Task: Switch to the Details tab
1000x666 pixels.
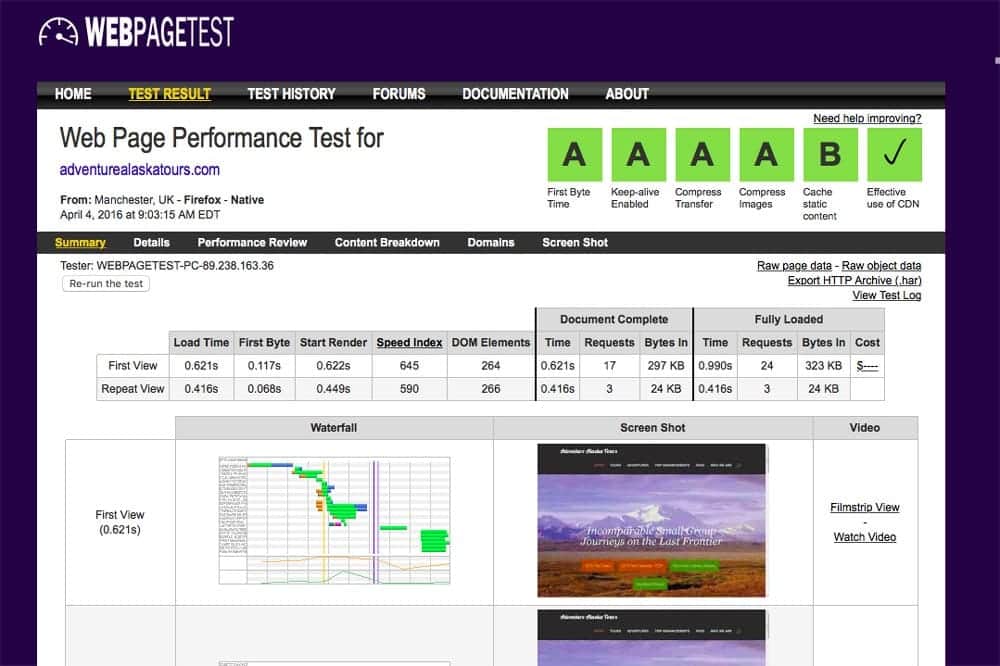Action: [152, 242]
